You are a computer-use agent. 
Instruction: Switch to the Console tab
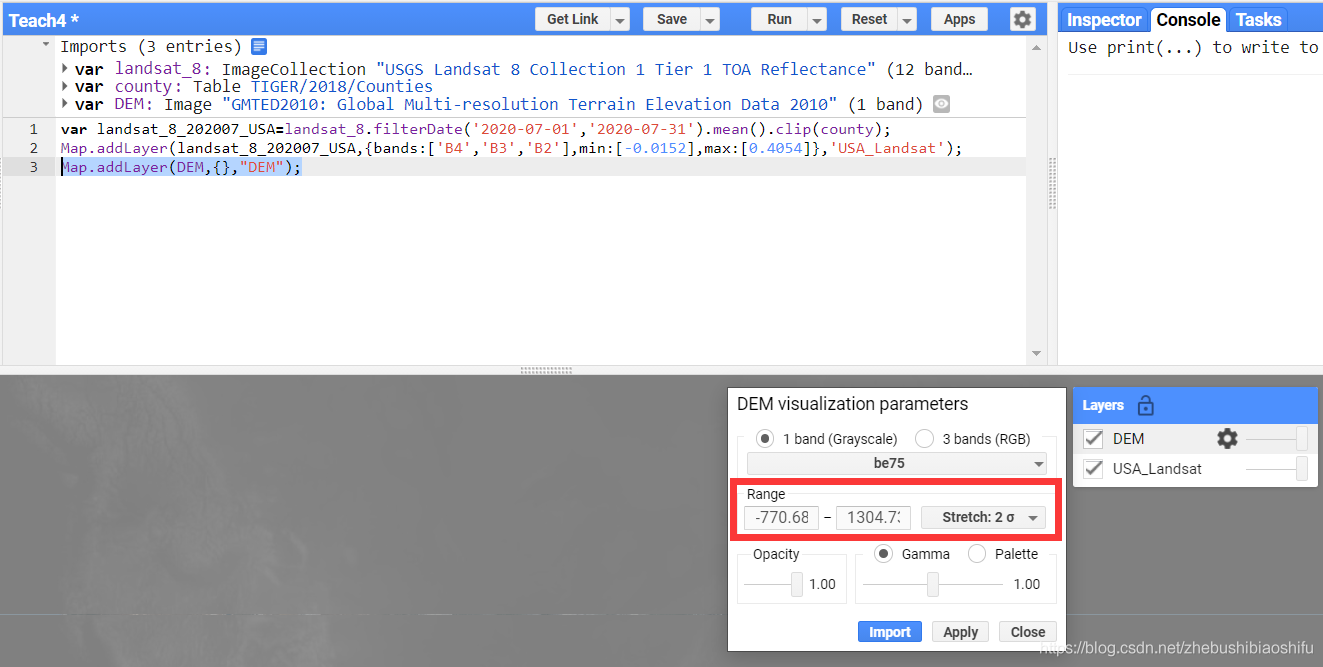[1188, 20]
